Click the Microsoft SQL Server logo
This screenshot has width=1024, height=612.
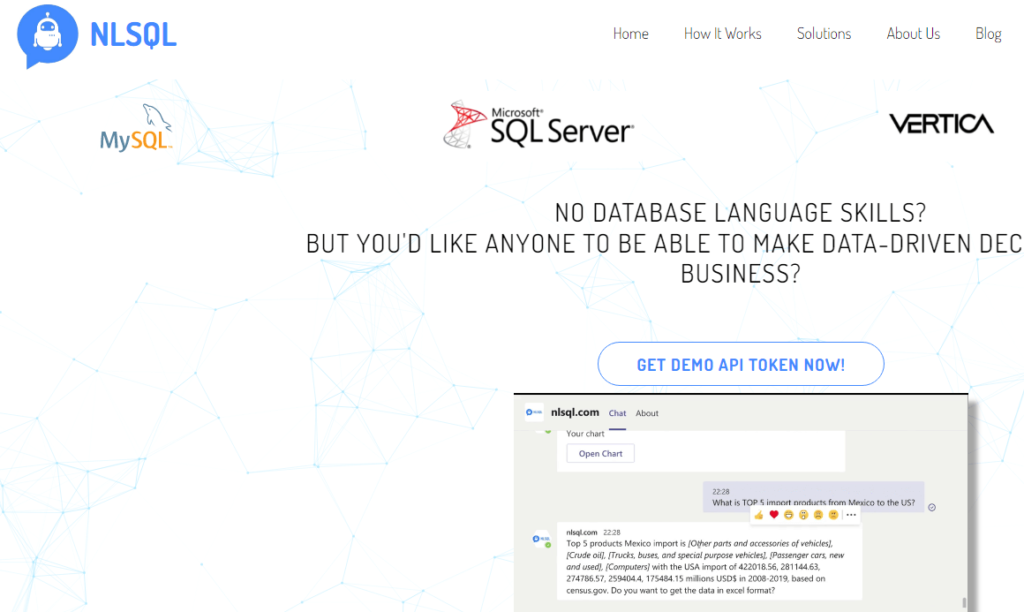pyautogui.click(x=538, y=124)
